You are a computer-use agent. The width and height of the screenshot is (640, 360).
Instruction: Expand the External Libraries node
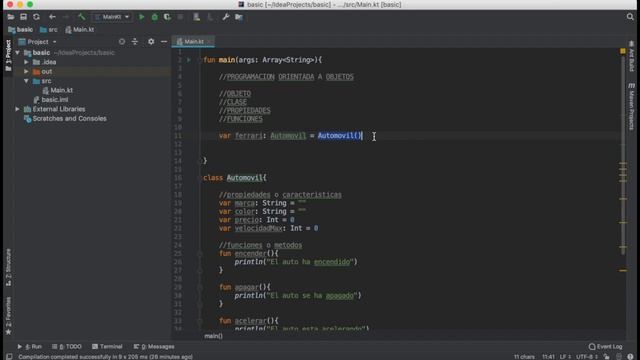pos(18,109)
